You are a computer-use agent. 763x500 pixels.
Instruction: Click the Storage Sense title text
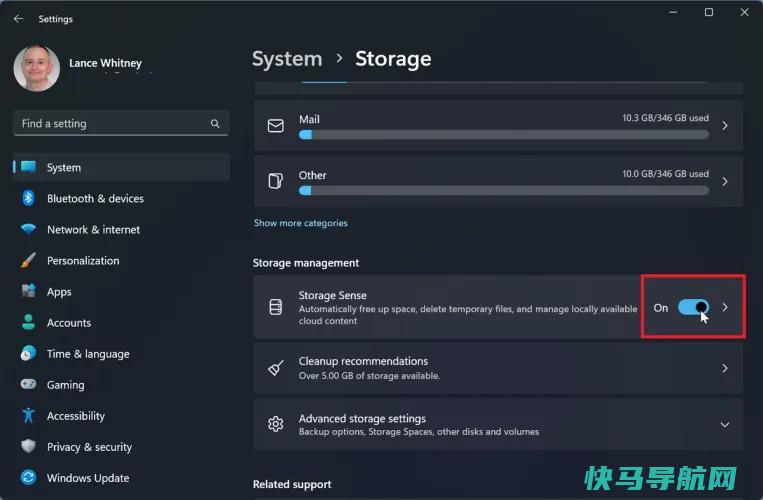point(333,295)
